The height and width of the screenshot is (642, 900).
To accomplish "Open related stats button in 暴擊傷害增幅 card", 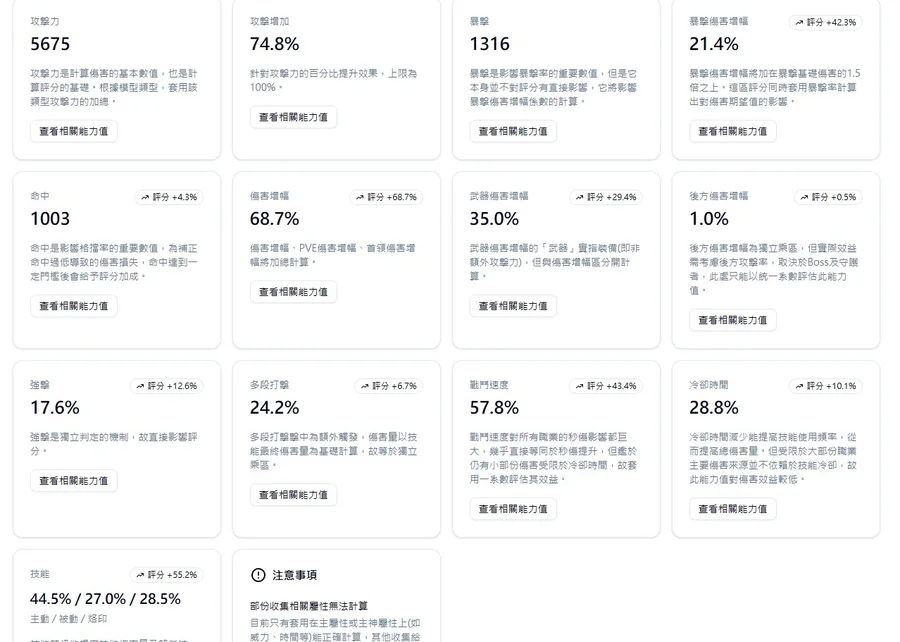I will [x=733, y=131].
